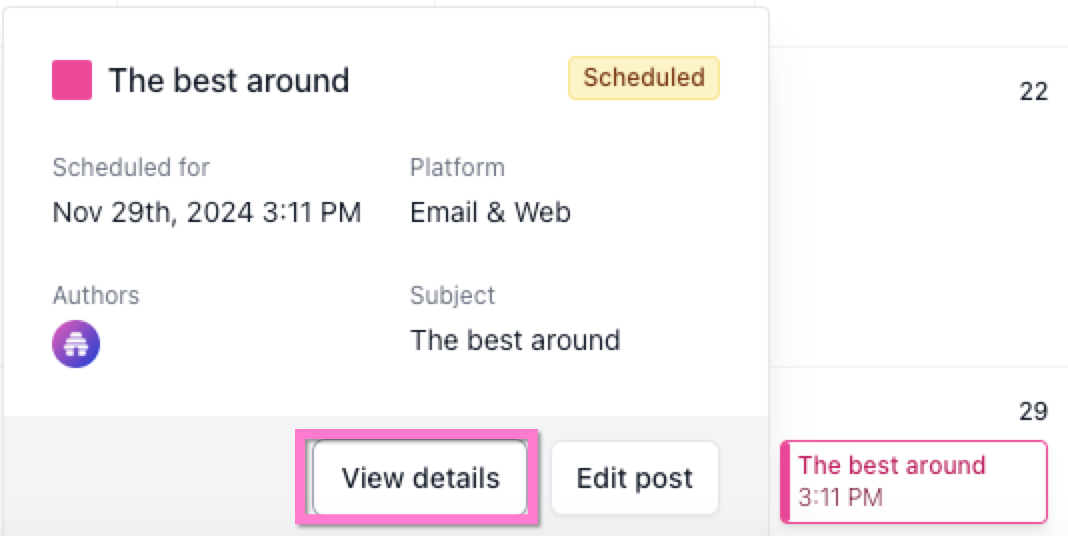The height and width of the screenshot is (536, 1068).
Task: Click the Authors label
Action: point(96,295)
